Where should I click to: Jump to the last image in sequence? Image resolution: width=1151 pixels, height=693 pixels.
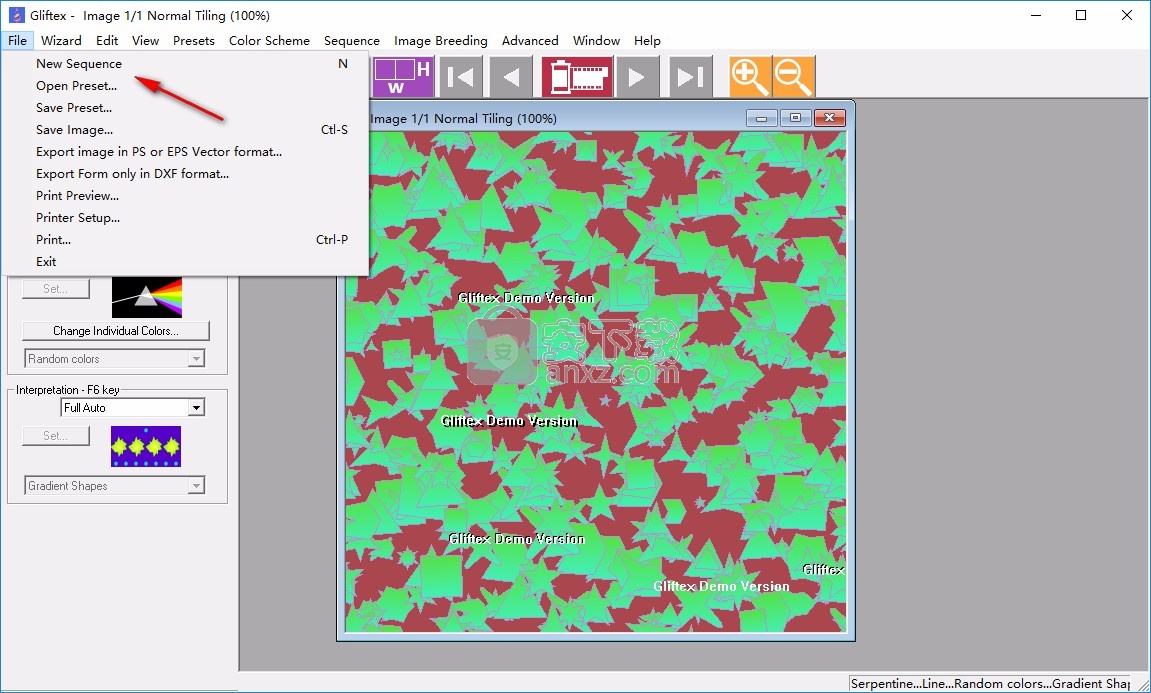click(690, 76)
